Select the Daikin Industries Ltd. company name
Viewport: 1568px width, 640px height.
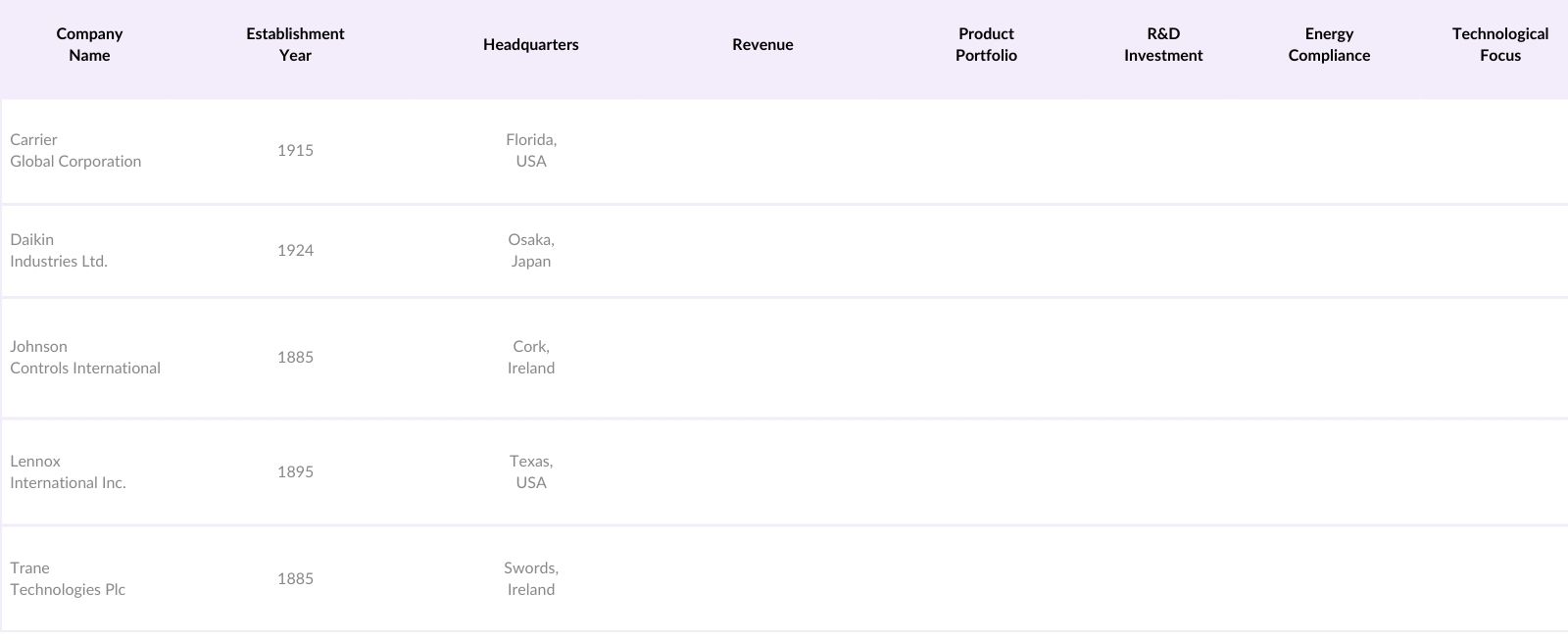59,251
